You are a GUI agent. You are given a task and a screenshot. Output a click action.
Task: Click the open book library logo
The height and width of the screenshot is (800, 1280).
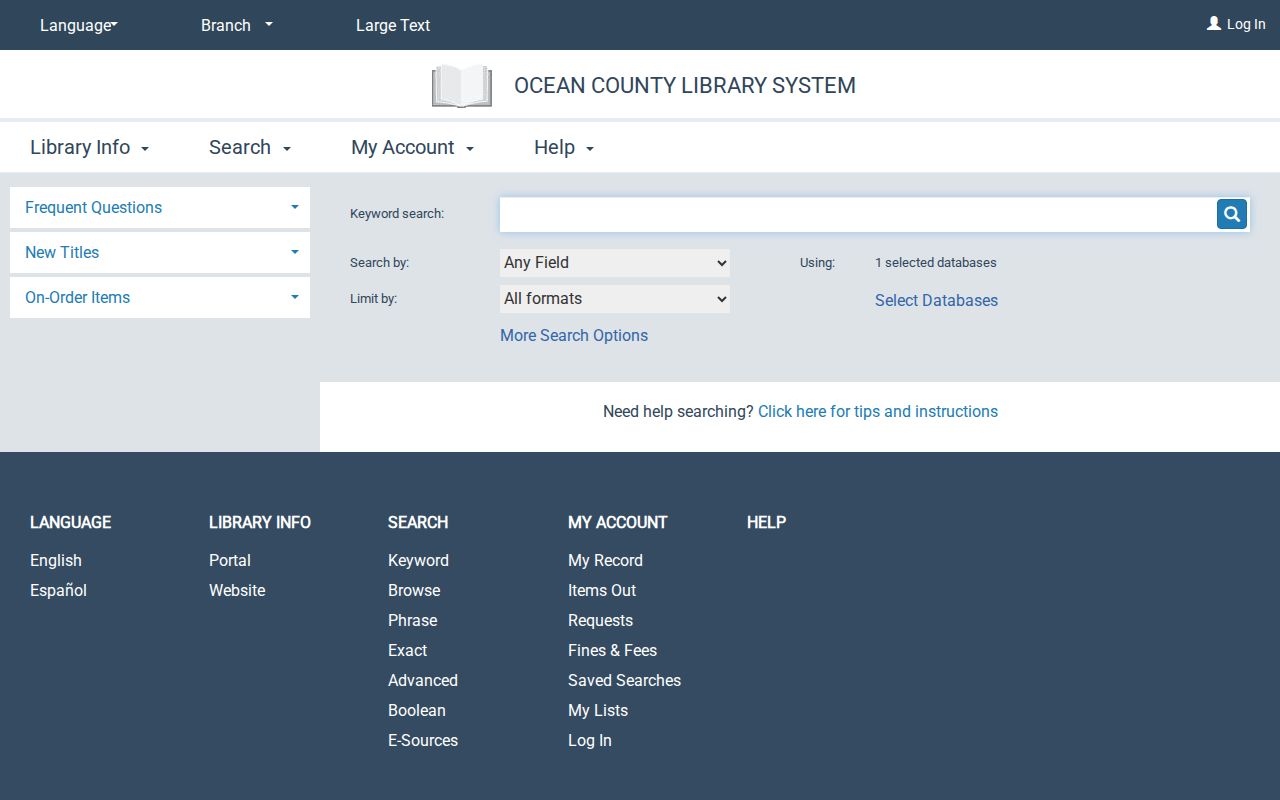pyautogui.click(x=462, y=86)
